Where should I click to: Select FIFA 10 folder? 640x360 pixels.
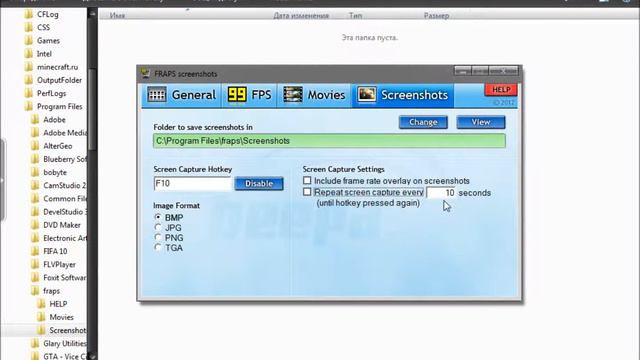(x=55, y=251)
